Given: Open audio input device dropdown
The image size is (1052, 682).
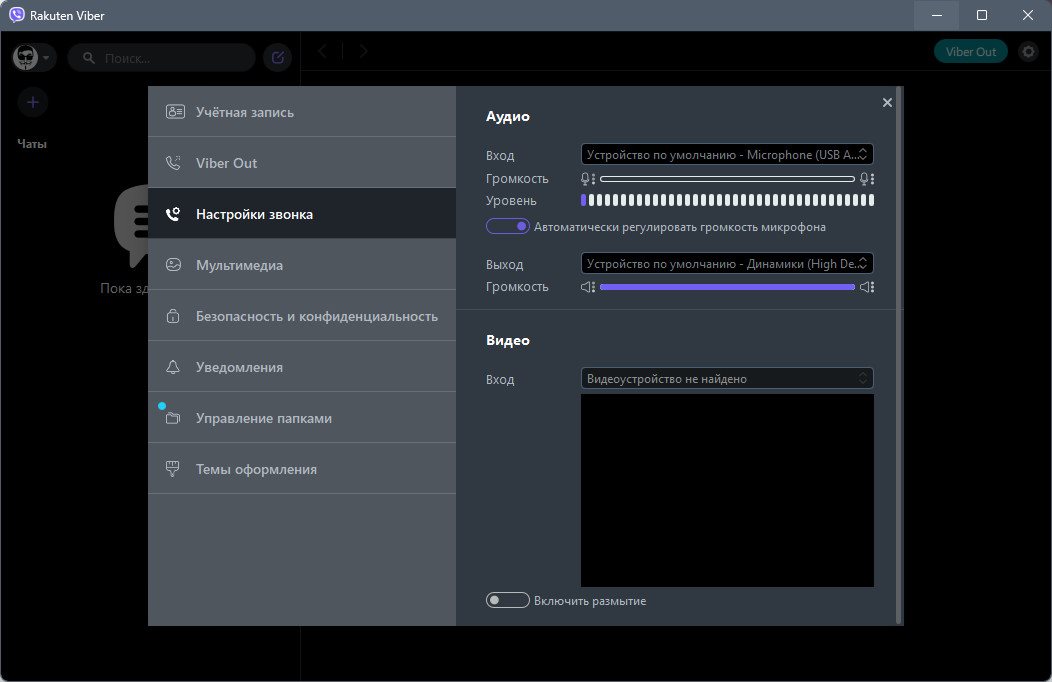Looking at the screenshot, I should coord(727,154).
